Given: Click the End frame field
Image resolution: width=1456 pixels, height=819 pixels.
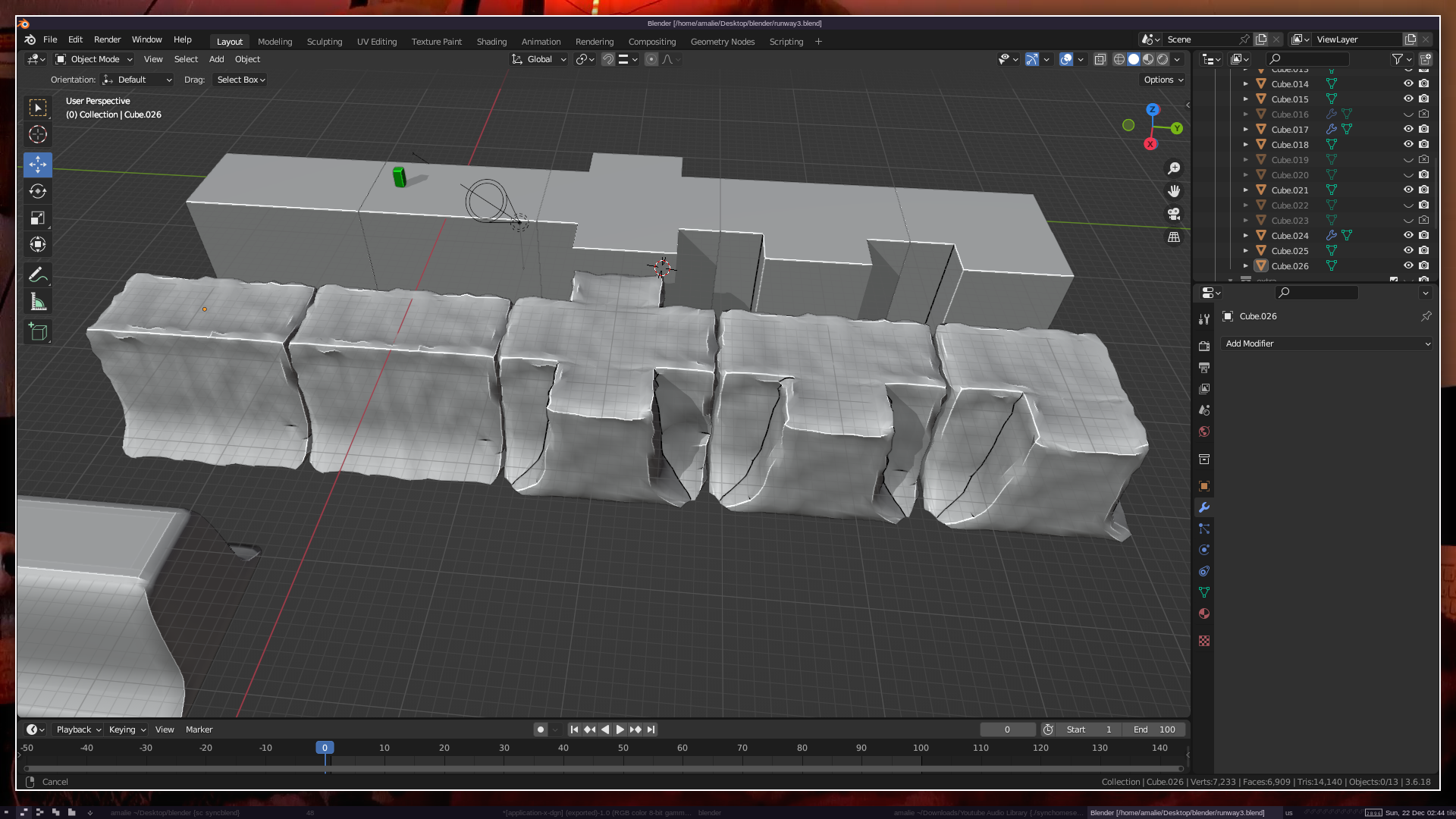Looking at the screenshot, I should (1154, 730).
